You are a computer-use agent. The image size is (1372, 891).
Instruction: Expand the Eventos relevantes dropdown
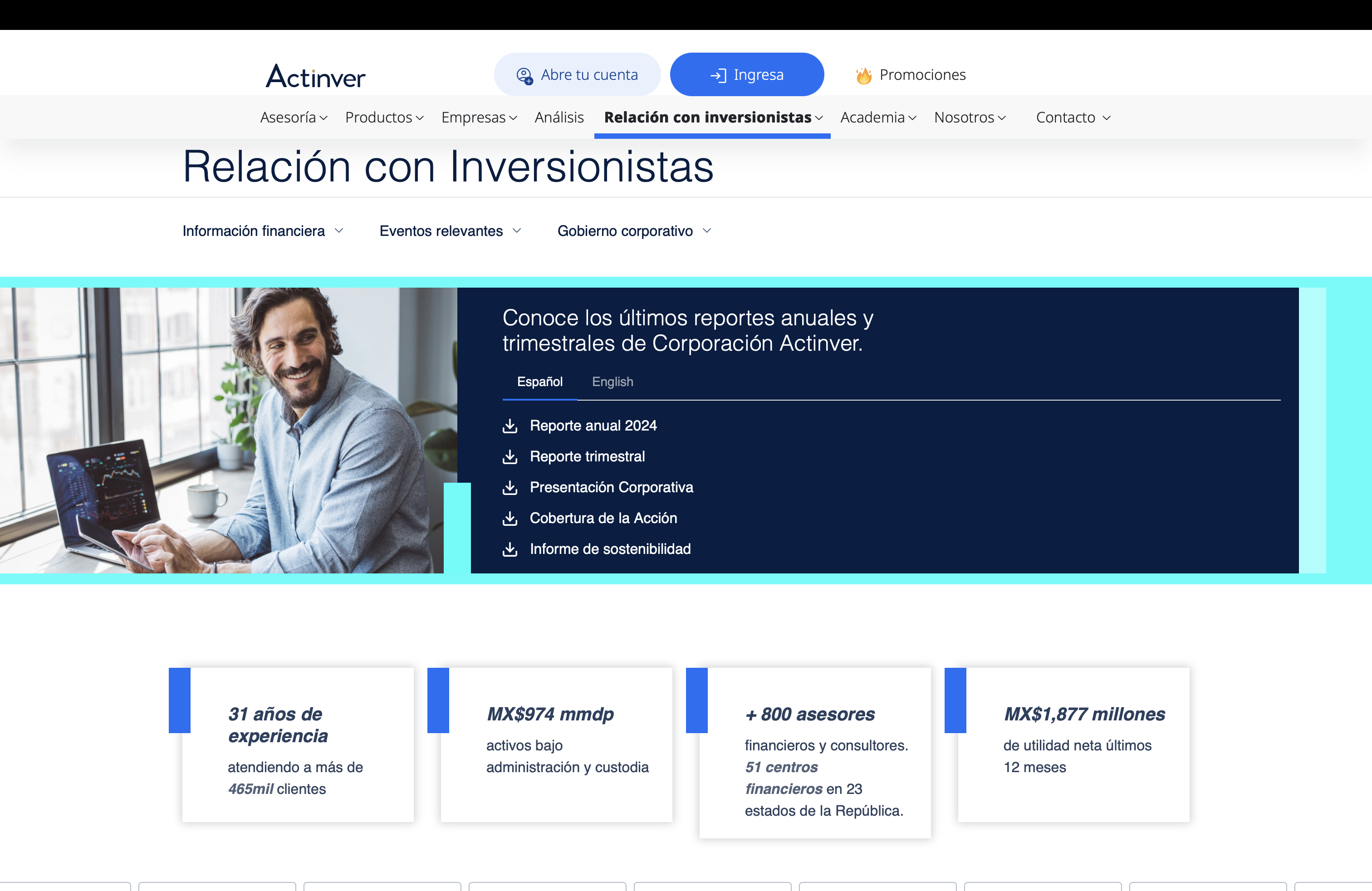450,231
